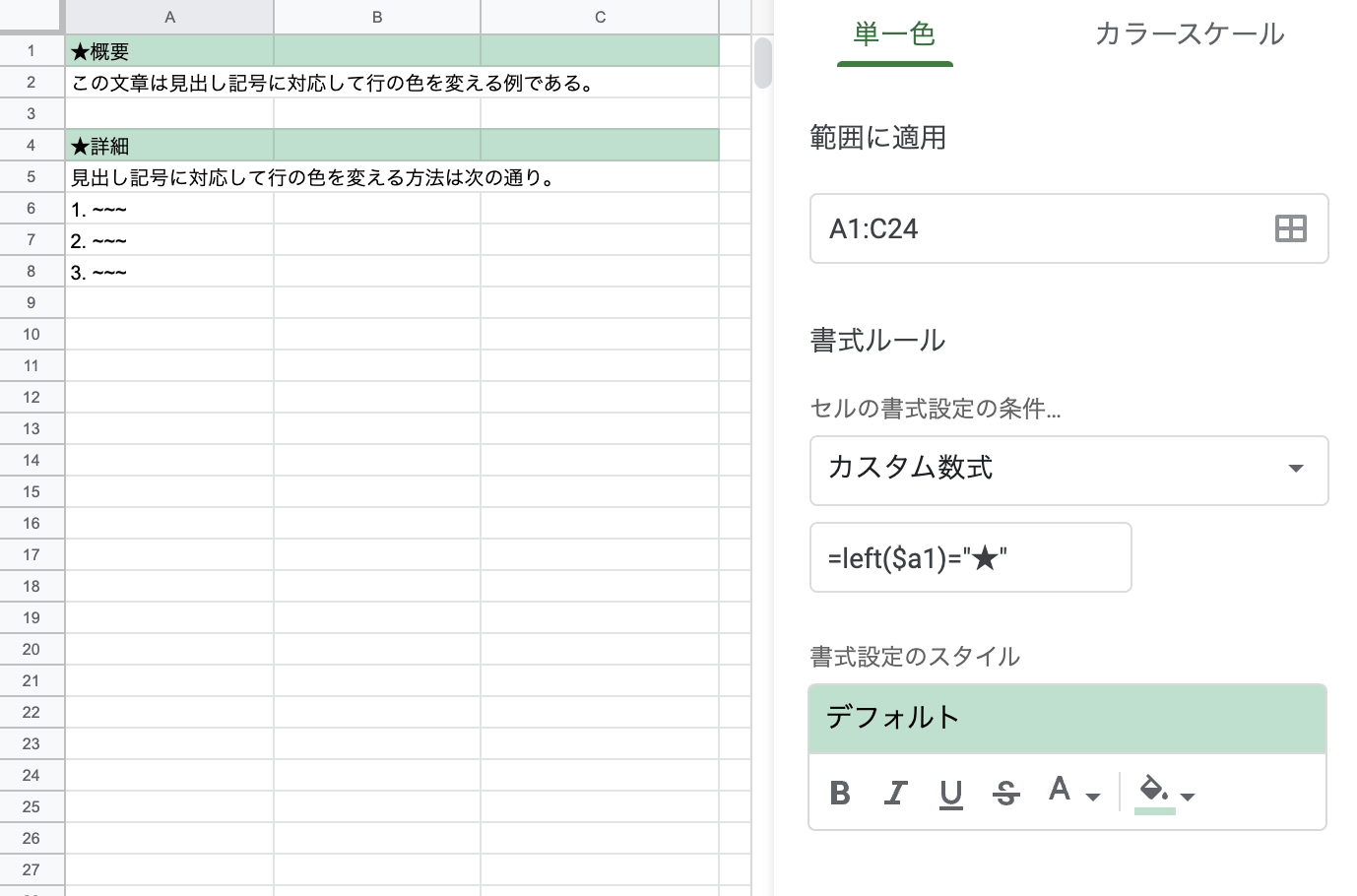
Task: Toggle underline in the formatting style toolbar
Action: [950, 793]
